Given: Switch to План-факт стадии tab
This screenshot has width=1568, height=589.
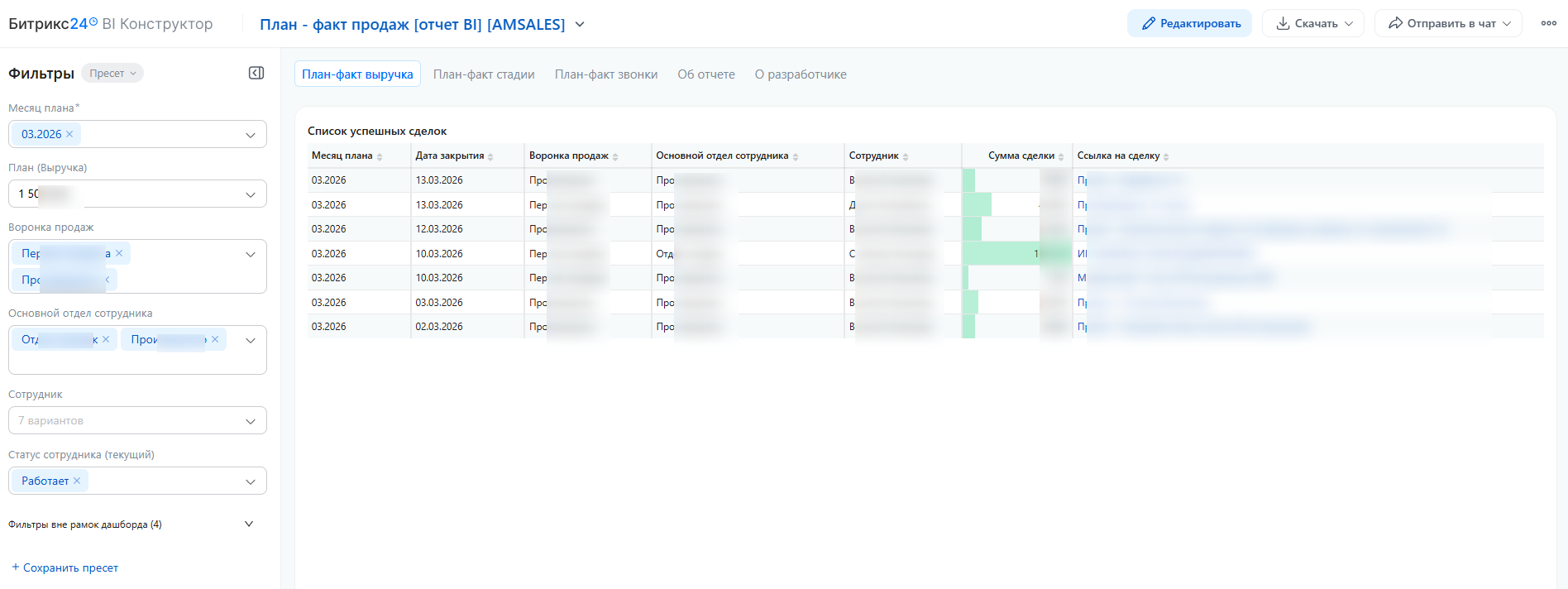Looking at the screenshot, I should click(484, 74).
